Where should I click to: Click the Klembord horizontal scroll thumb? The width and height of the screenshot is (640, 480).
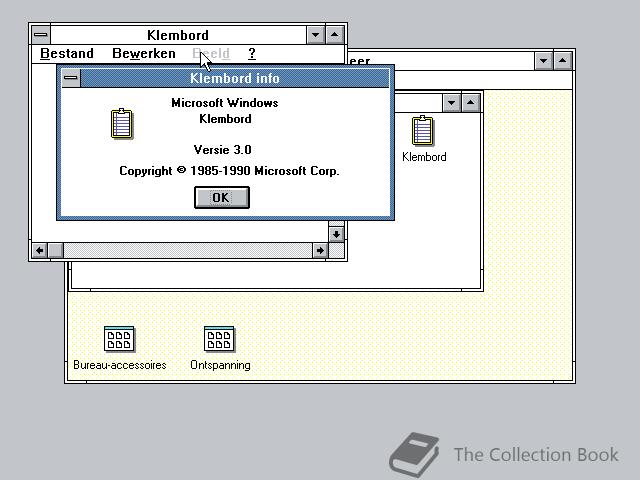(56, 250)
